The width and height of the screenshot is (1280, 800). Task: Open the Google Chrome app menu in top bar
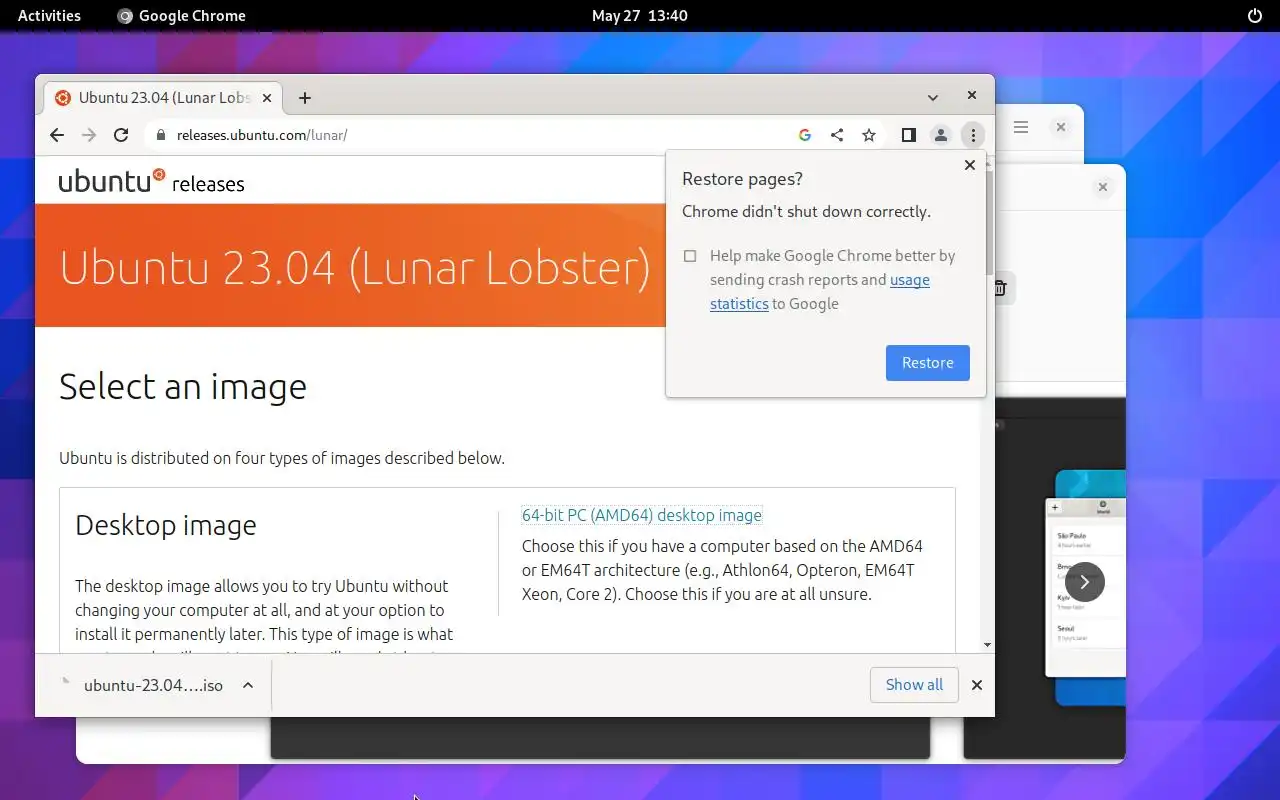coord(181,15)
